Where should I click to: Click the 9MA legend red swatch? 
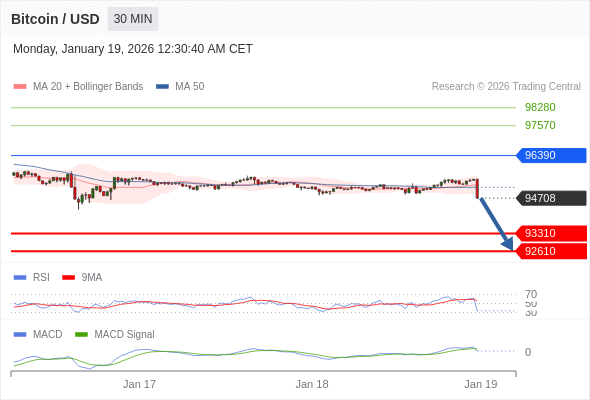[x=68, y=278]
